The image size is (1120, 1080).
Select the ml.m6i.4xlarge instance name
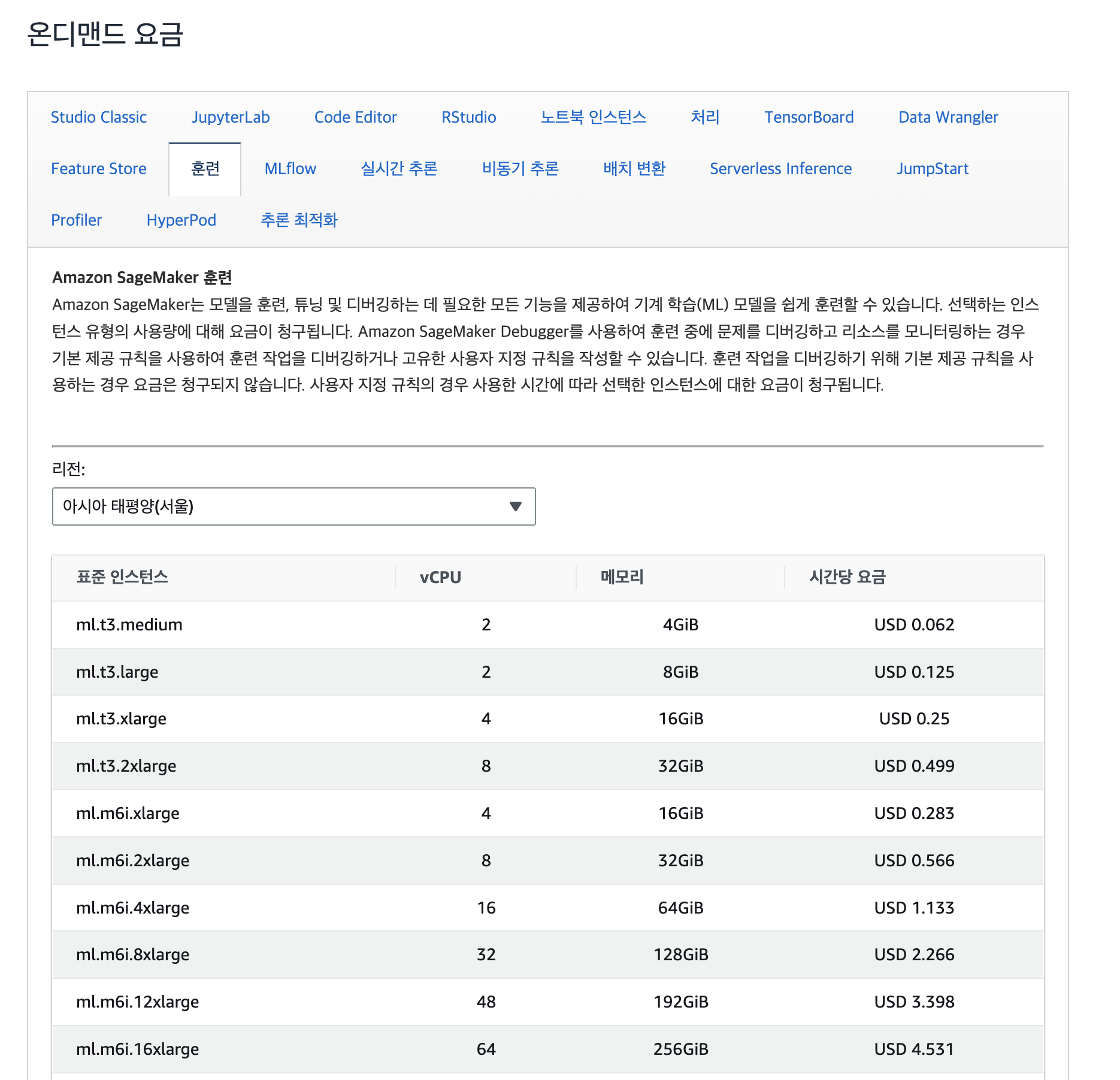pyautogui.click(x=133, y=908)
